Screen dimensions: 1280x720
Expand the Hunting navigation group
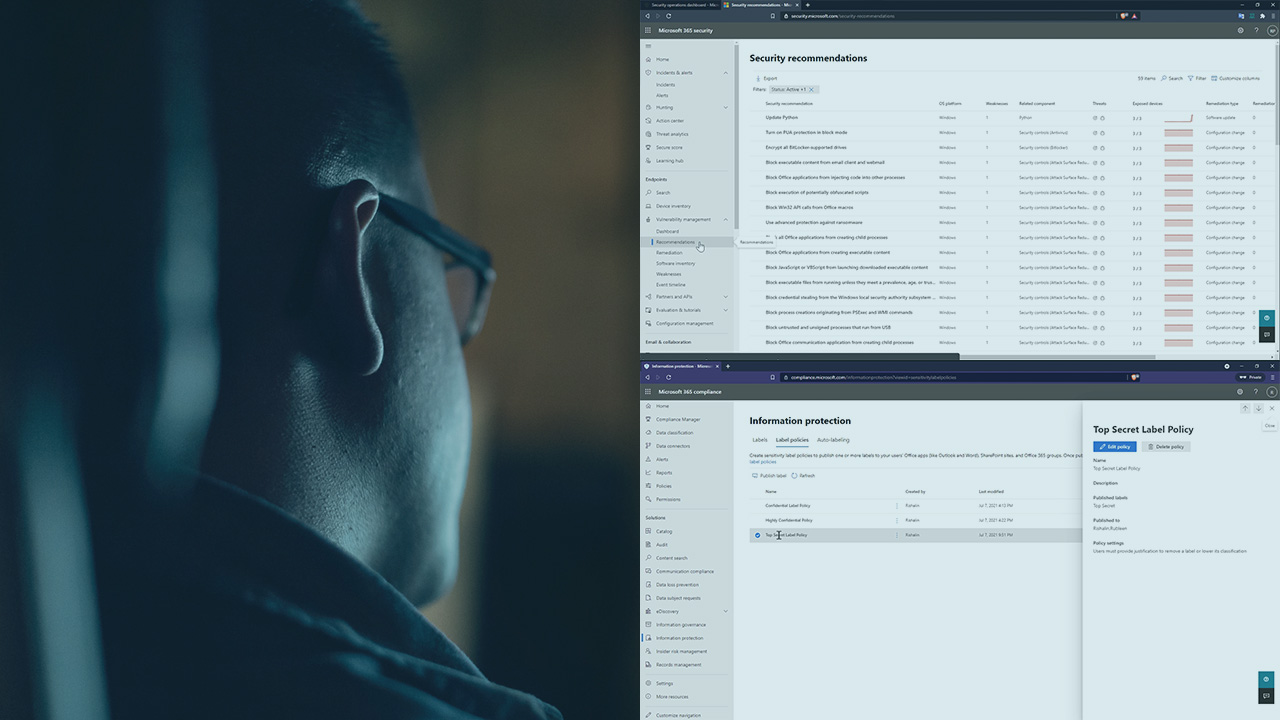(x=726, y=107)
